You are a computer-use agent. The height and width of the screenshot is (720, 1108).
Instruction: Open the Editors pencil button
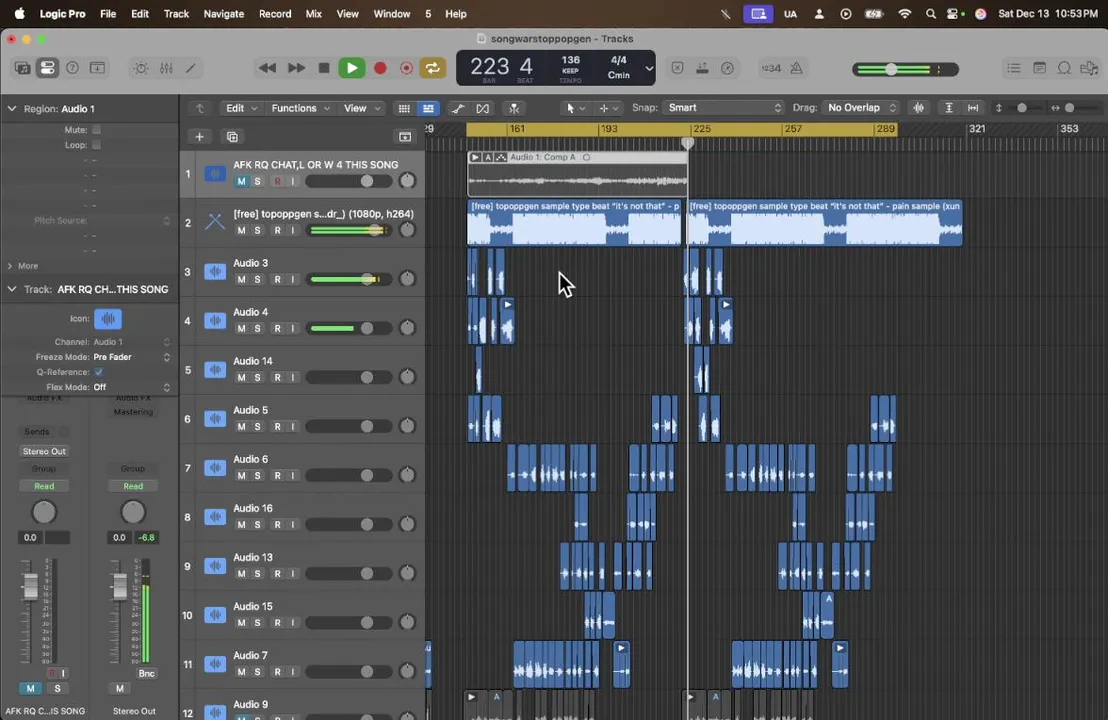tap(191, 69)
